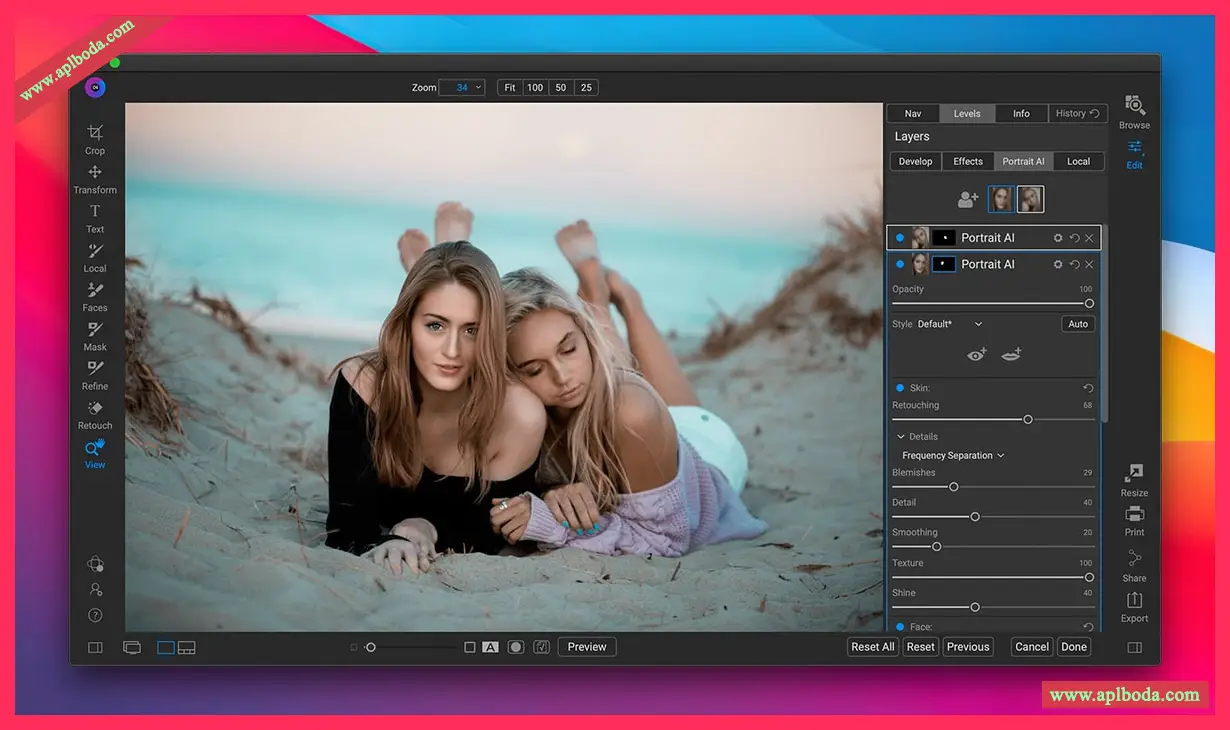
Task: Select the Retouch tool
Action: click(95, 412)
